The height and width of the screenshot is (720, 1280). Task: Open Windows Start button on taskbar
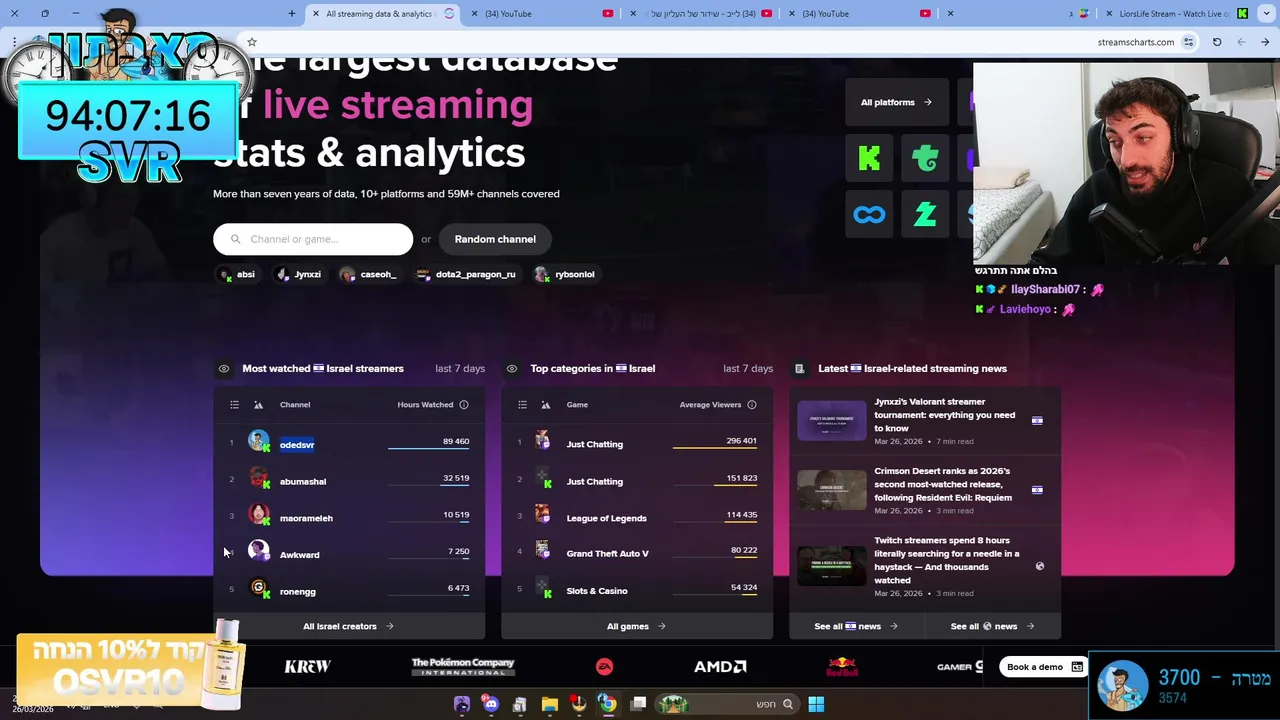click(x=816, y=704)
